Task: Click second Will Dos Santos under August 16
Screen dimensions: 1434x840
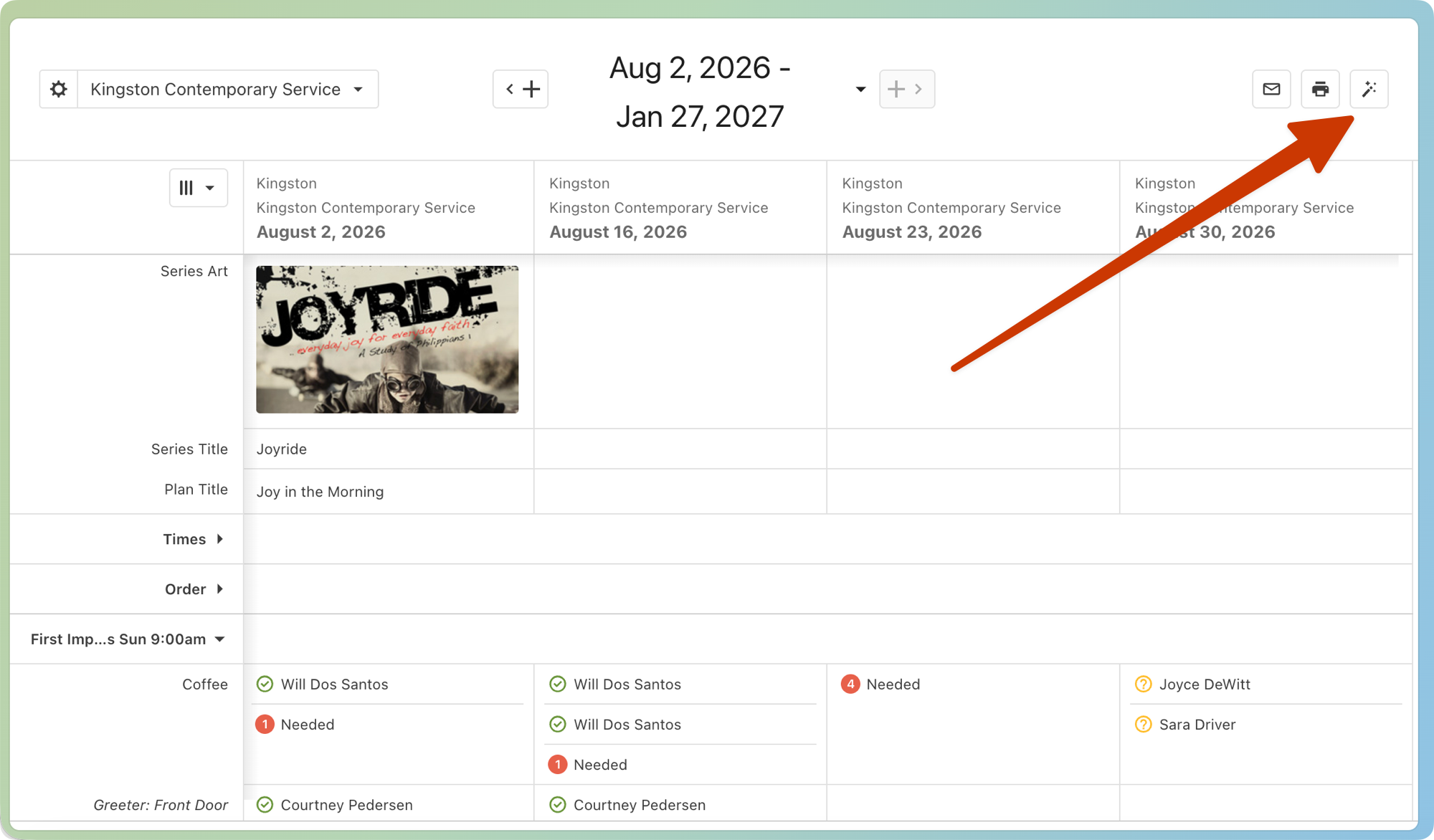Action: (627, 725)
